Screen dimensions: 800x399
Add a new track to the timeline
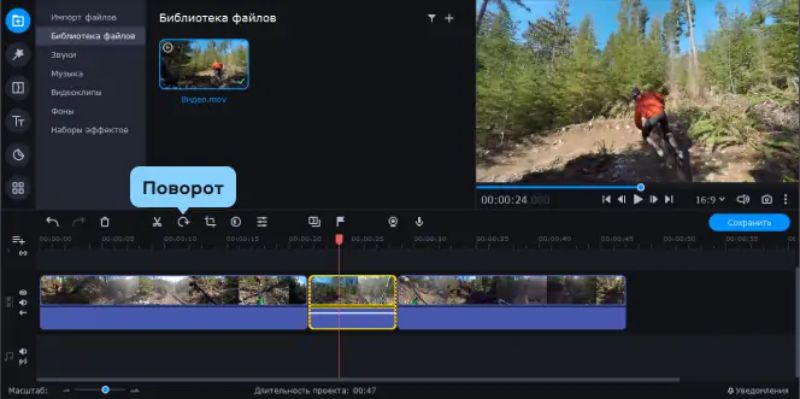(x=18, y=240)
